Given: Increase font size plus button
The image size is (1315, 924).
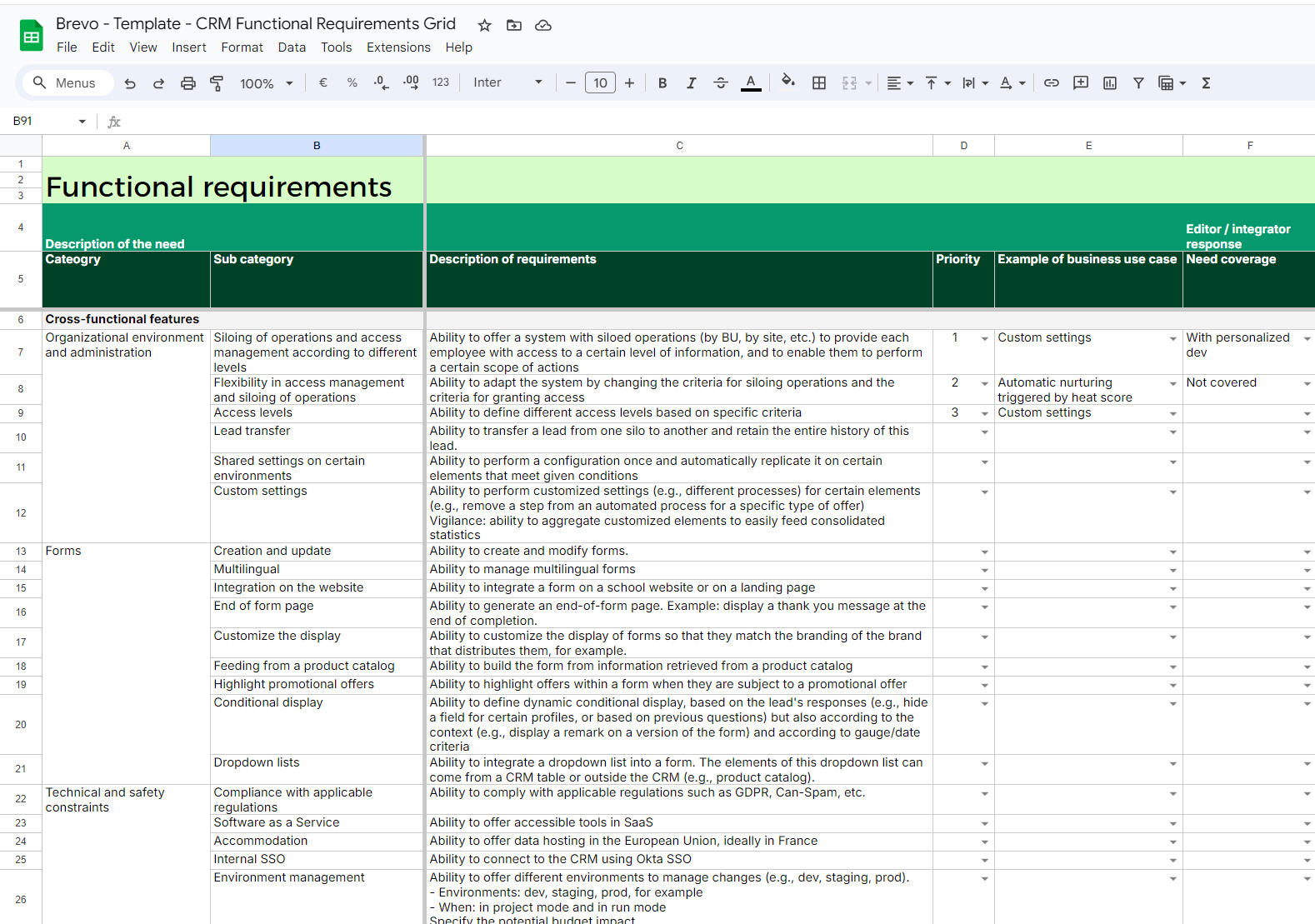Looking at the screenshot, I should point(629,83).
